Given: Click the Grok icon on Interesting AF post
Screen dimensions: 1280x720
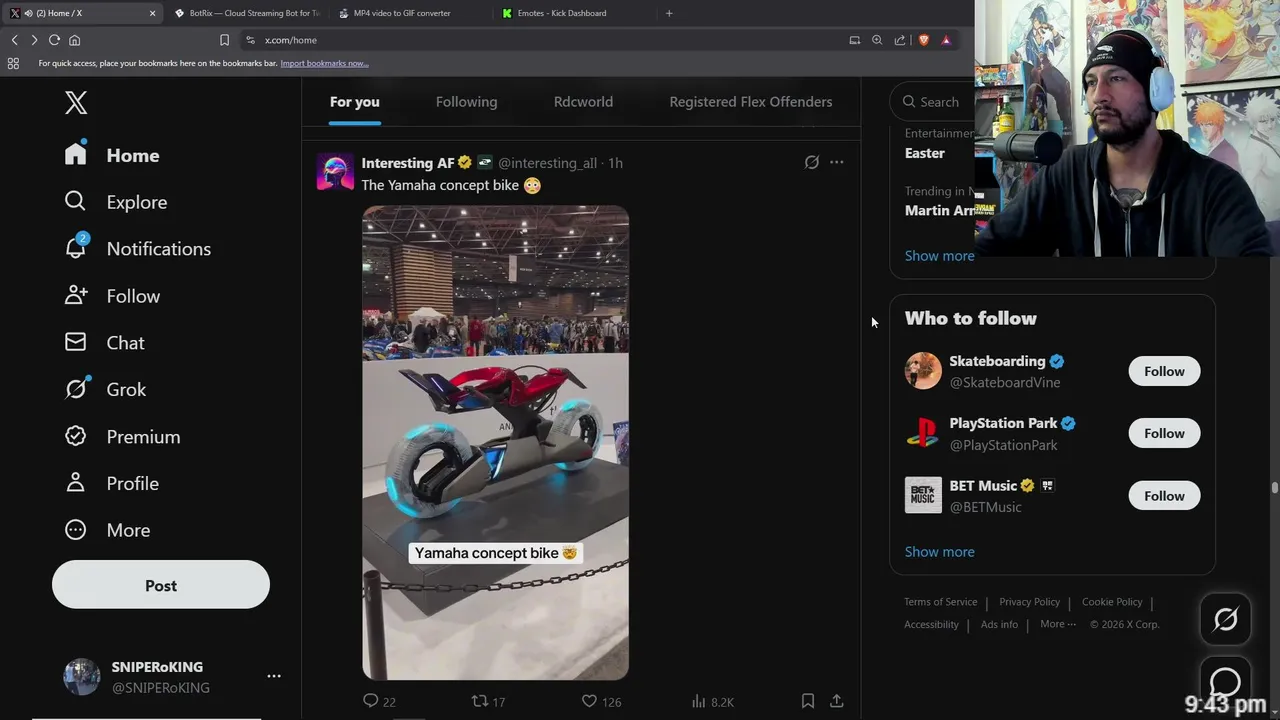Looking at the screenshot, I should tap(812, 162).
